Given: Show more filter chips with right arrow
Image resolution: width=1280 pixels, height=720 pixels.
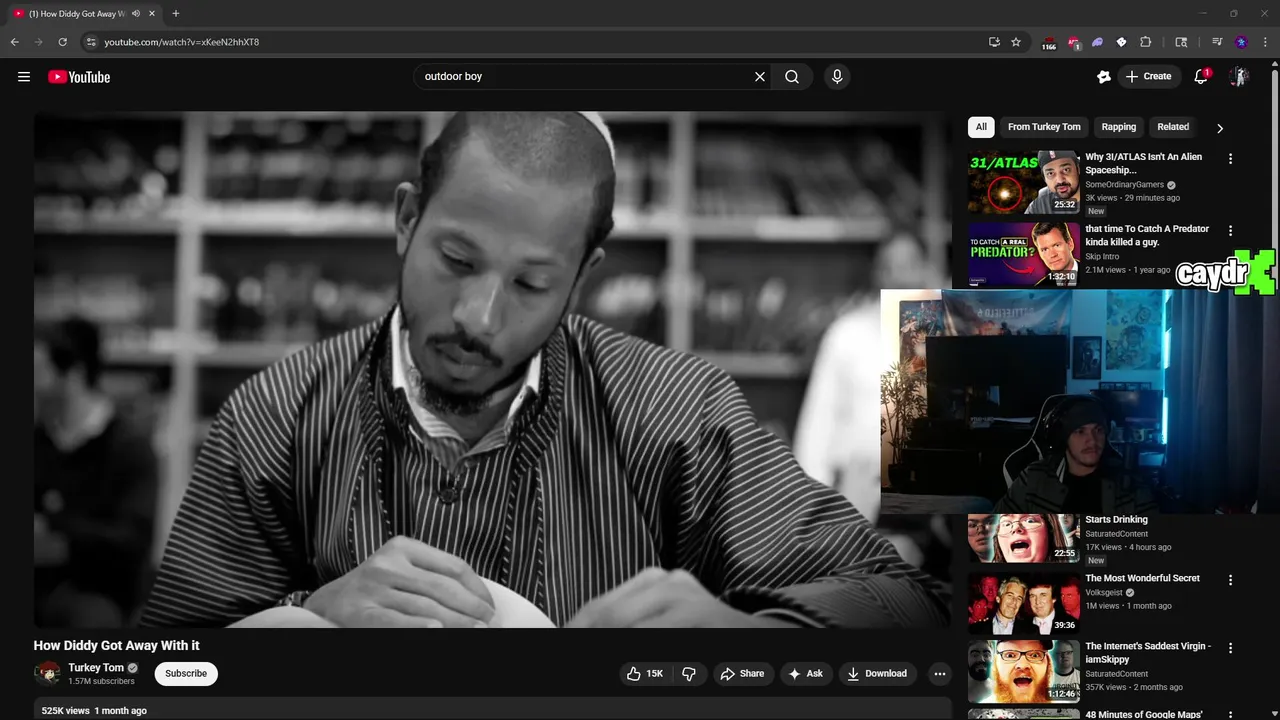Looking at the screenshot, I should pyautogui.click(x=1220, y=128).
